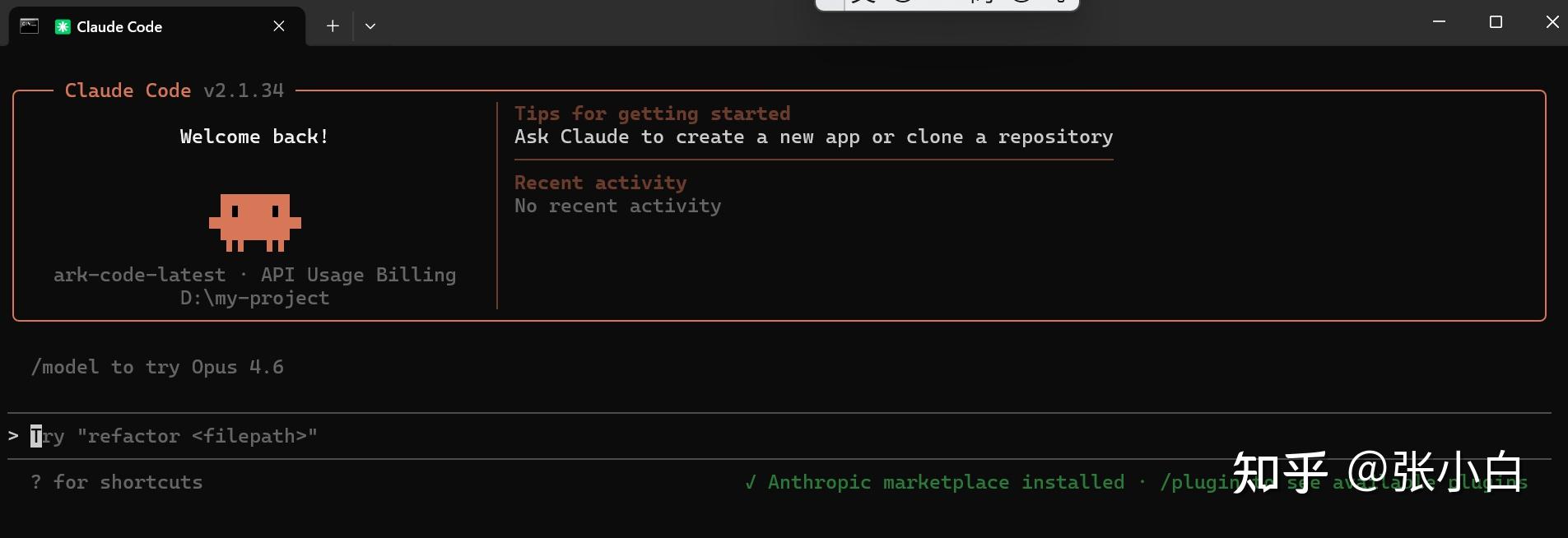Click the green Claude Code tab icon
Image resolution: width=1568 pixels, height=538 pixels.
click(63, 27)
